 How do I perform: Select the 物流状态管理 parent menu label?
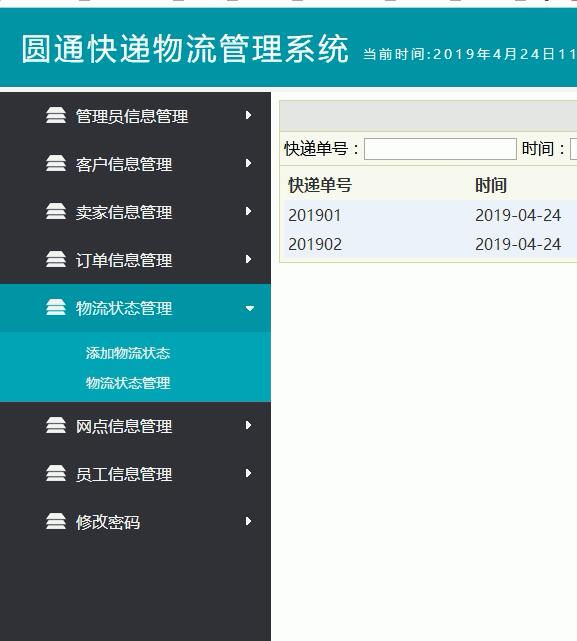(123, 308)
